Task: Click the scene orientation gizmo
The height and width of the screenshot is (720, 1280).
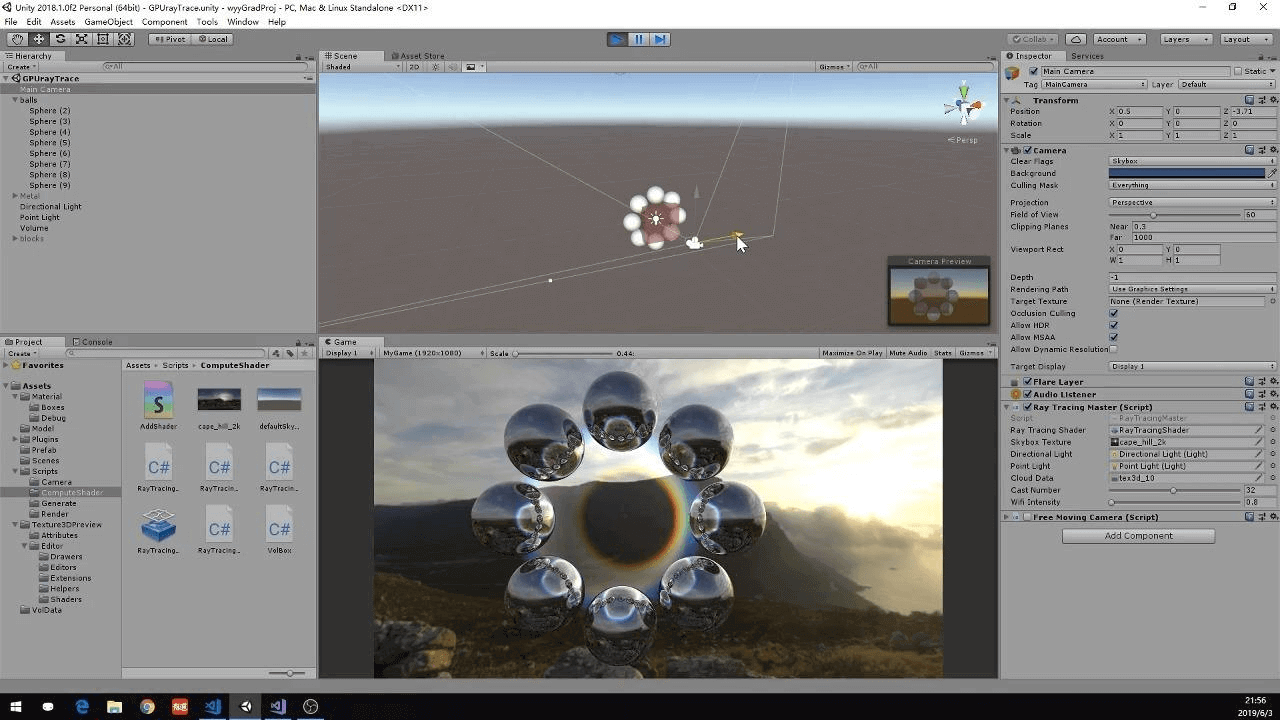Action: click(x=962, y=106)
